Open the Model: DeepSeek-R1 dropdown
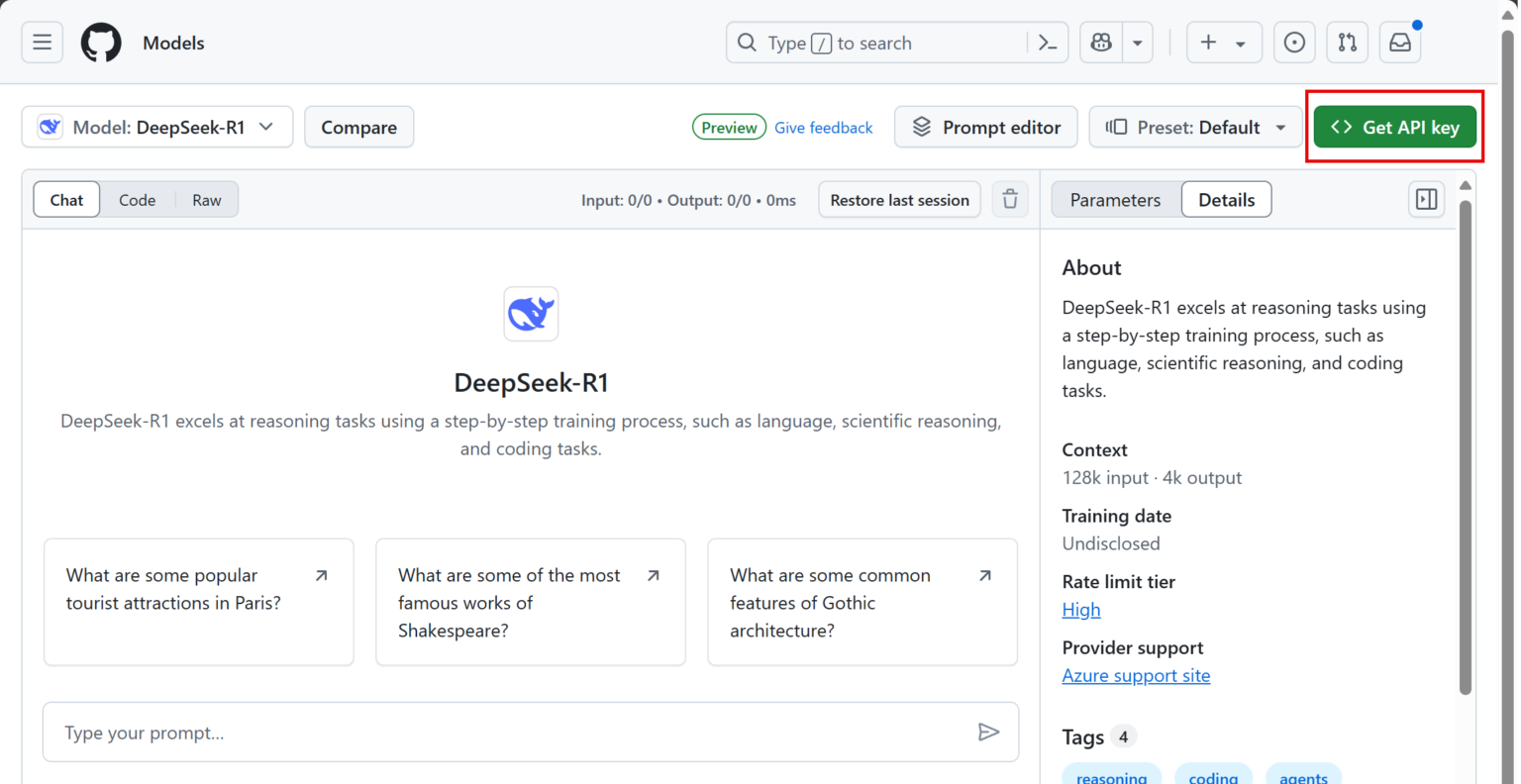 (x=156, y=127)
